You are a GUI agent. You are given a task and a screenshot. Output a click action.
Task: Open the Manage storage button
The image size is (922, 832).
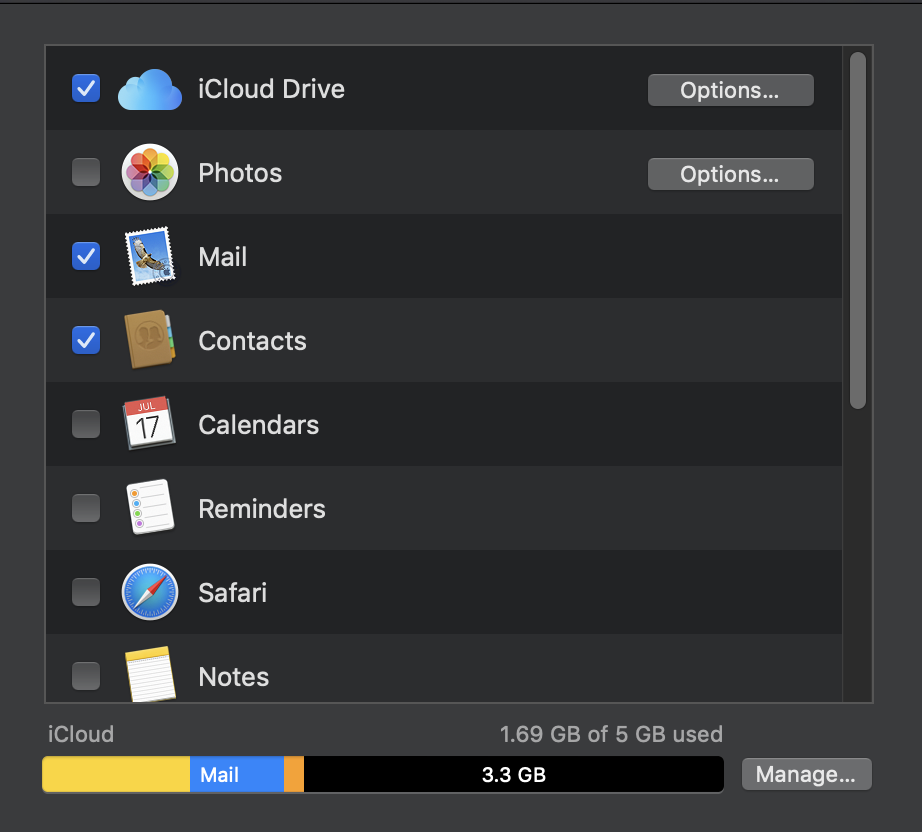point(806,774)
